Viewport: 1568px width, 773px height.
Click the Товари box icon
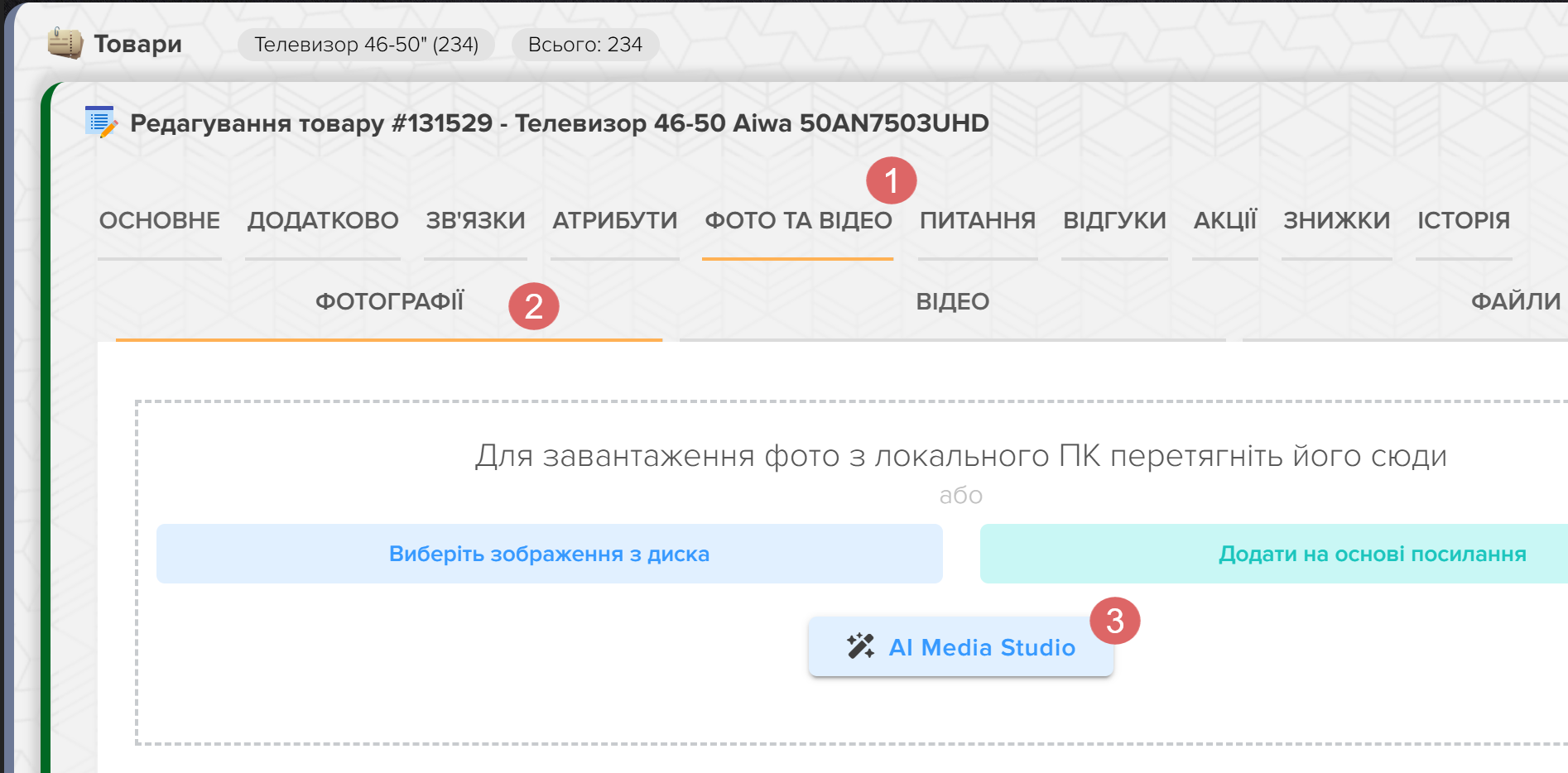click(x=65, y=43)
